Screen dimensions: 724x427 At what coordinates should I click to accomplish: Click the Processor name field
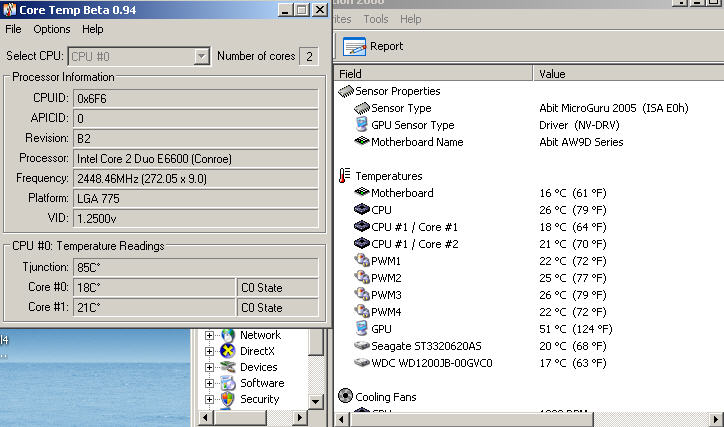click(x=196, y=158)
